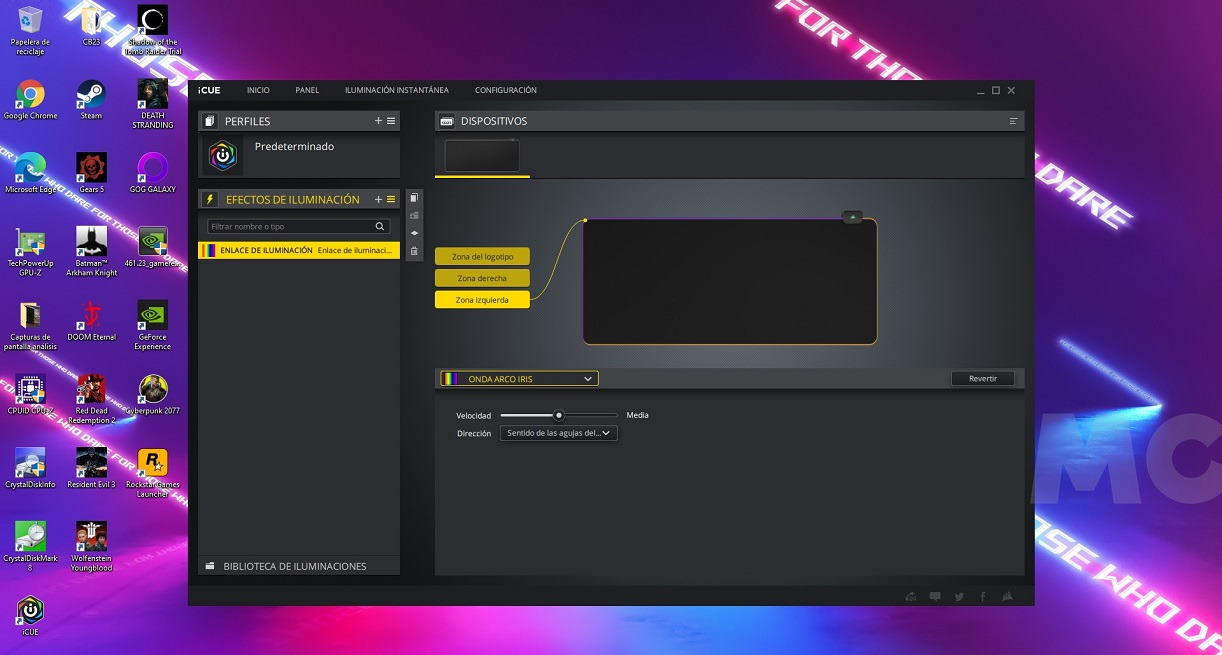The image size is (1222, 655).
Task: Add a new lighting effect with plus icon
Action: (378, 200)
